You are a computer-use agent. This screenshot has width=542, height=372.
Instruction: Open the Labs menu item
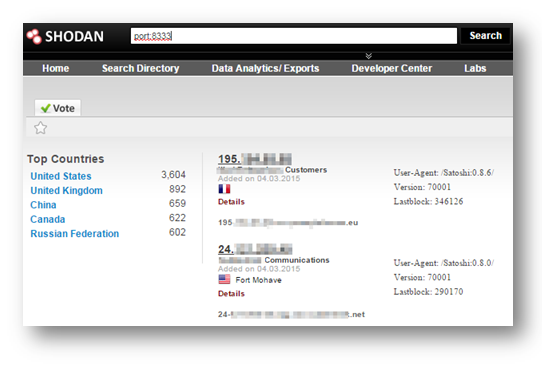pos(475,68)
